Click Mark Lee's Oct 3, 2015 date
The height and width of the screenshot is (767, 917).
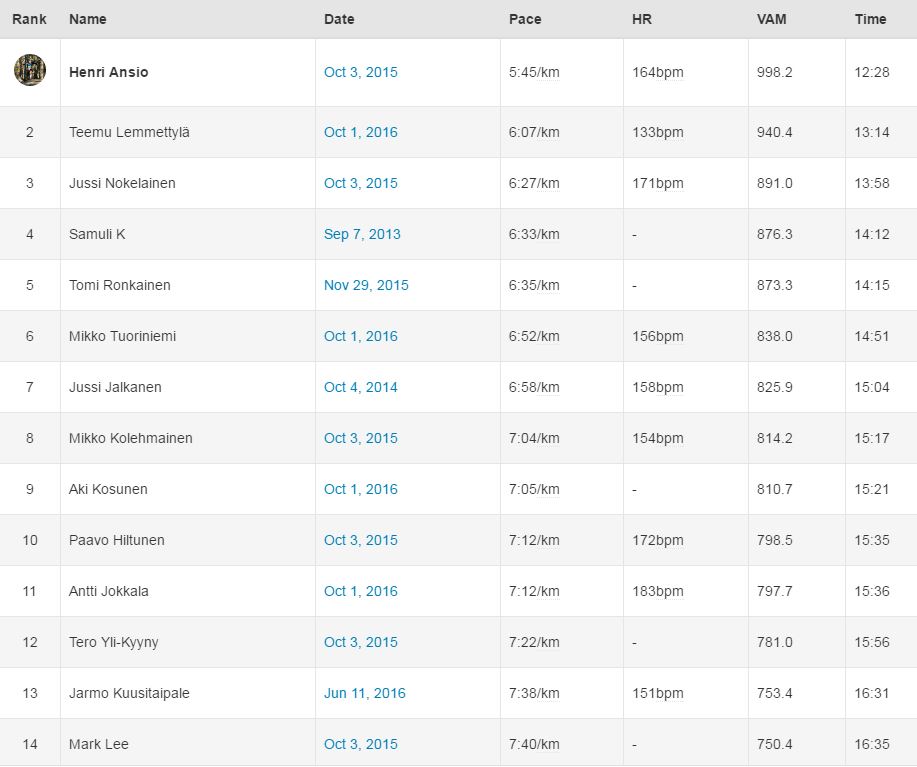point(360,744)
